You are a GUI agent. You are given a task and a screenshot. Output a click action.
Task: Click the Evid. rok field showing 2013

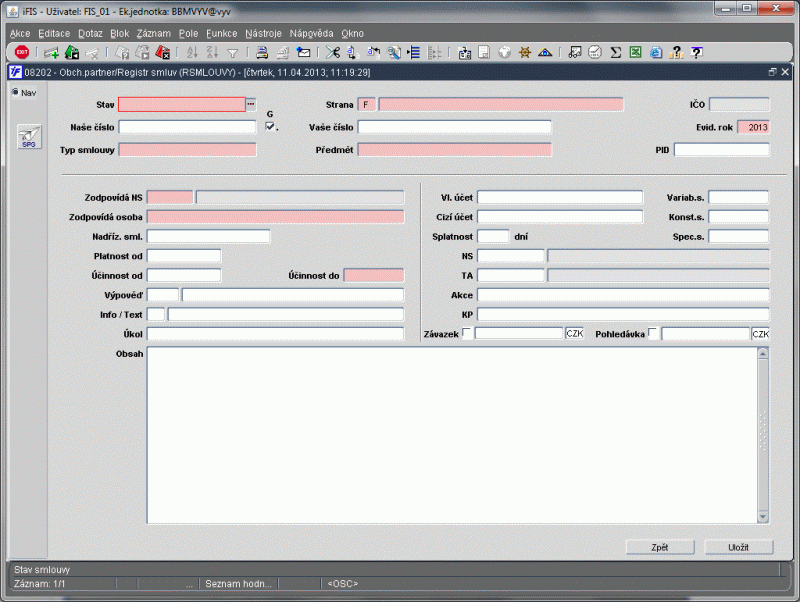coord(753,127)
